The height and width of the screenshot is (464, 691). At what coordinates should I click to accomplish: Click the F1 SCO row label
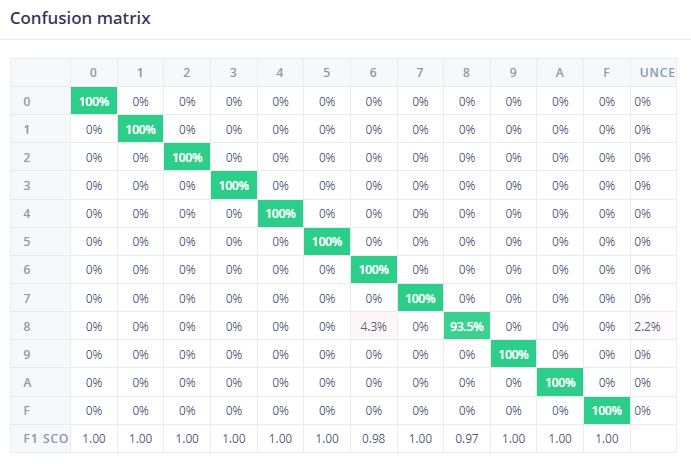click(40, 438)
